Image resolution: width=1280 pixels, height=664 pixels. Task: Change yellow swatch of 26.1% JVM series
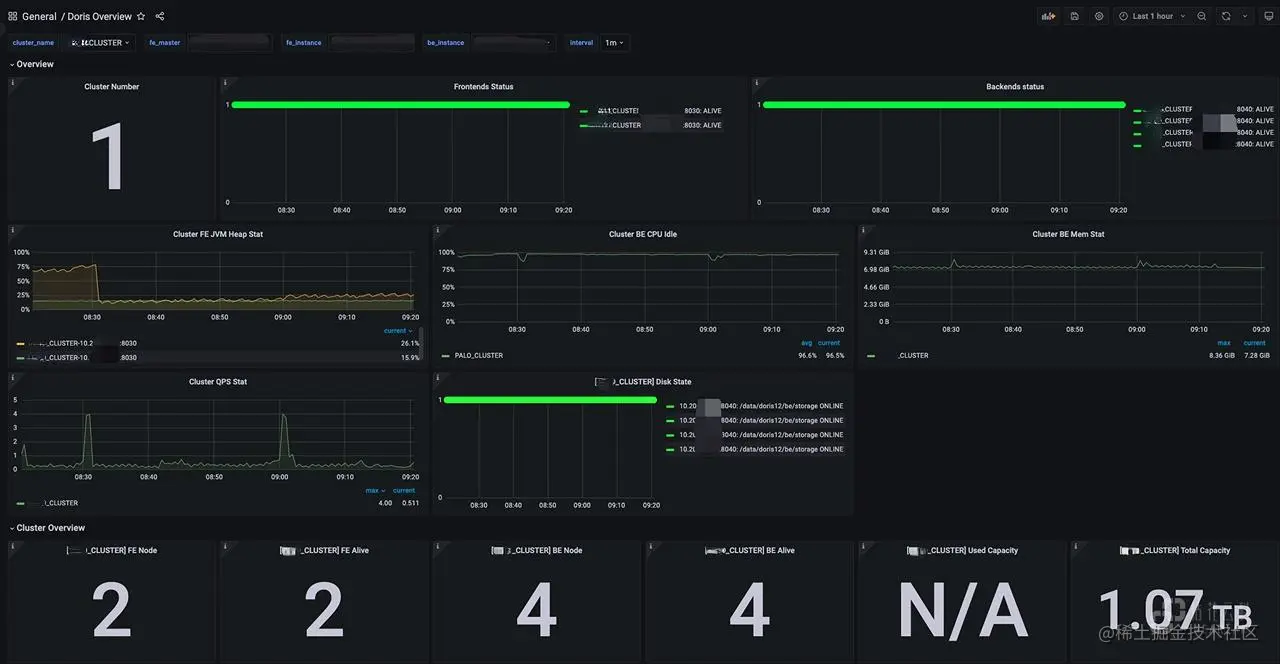[x=20, y=343]
